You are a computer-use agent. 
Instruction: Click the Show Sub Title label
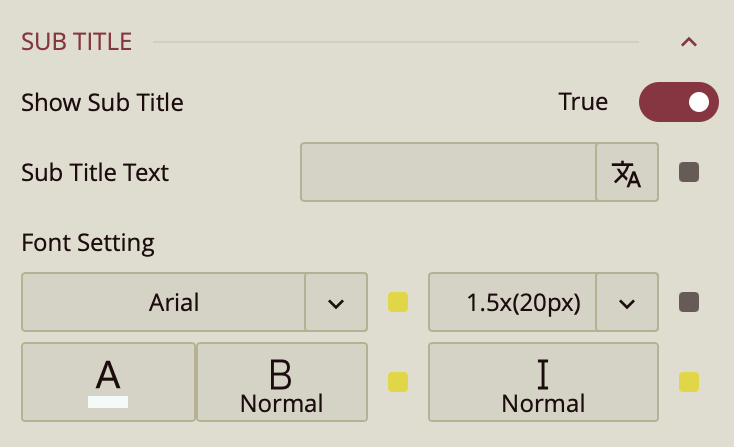point(102,102)
